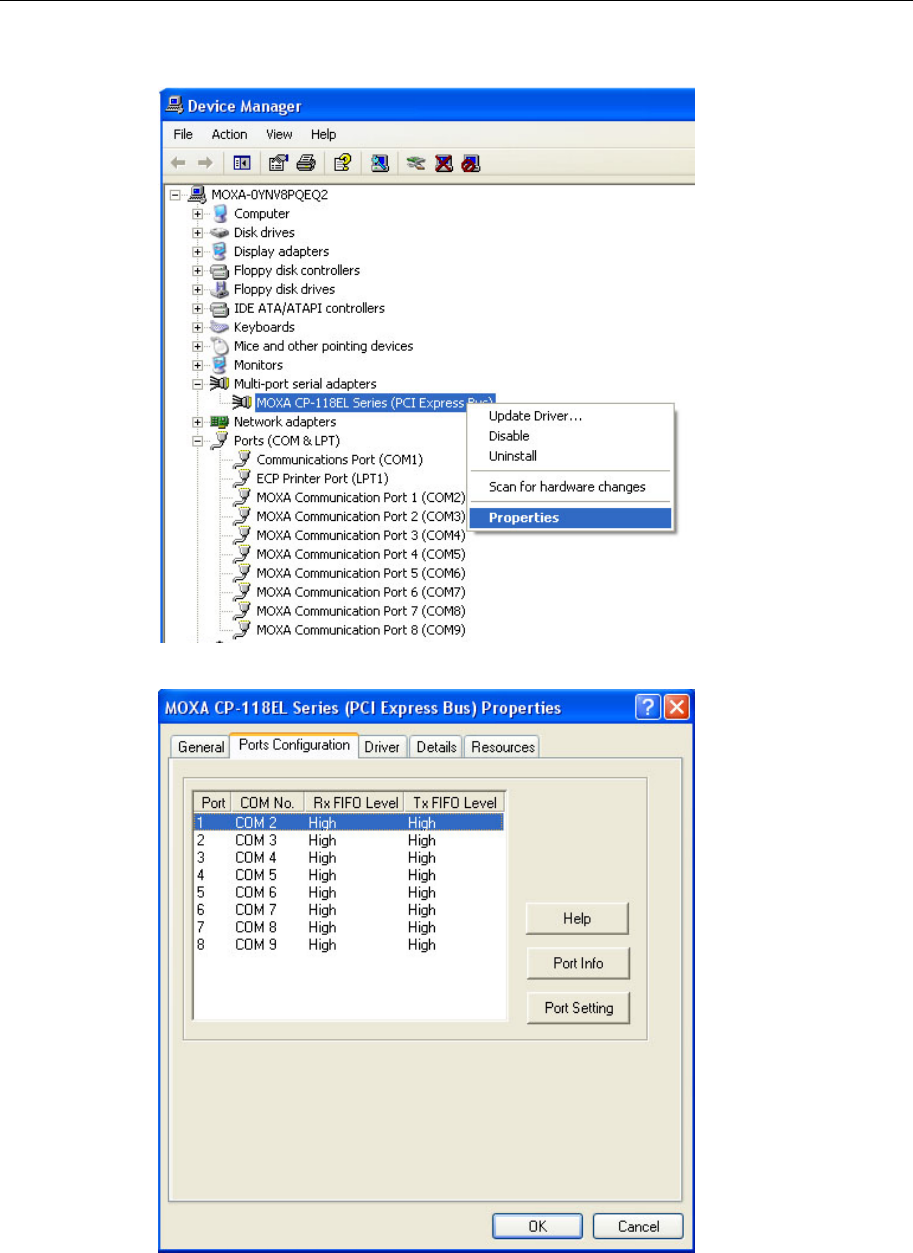Select the Ports Configuration tab
This screenshot has height=1253, width=913.
click(294, 745)
